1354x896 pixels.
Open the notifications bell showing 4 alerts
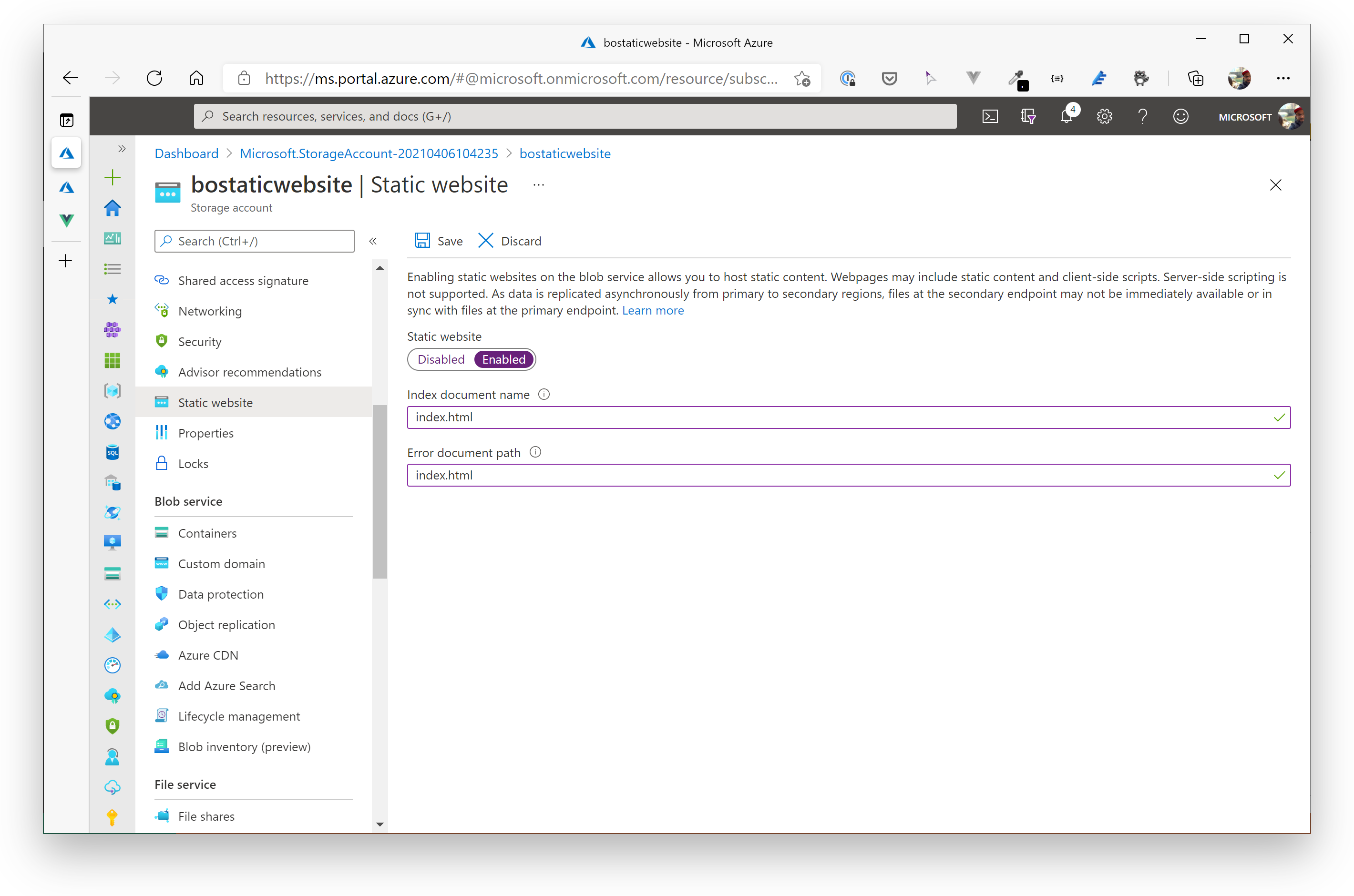point(1066,116)
